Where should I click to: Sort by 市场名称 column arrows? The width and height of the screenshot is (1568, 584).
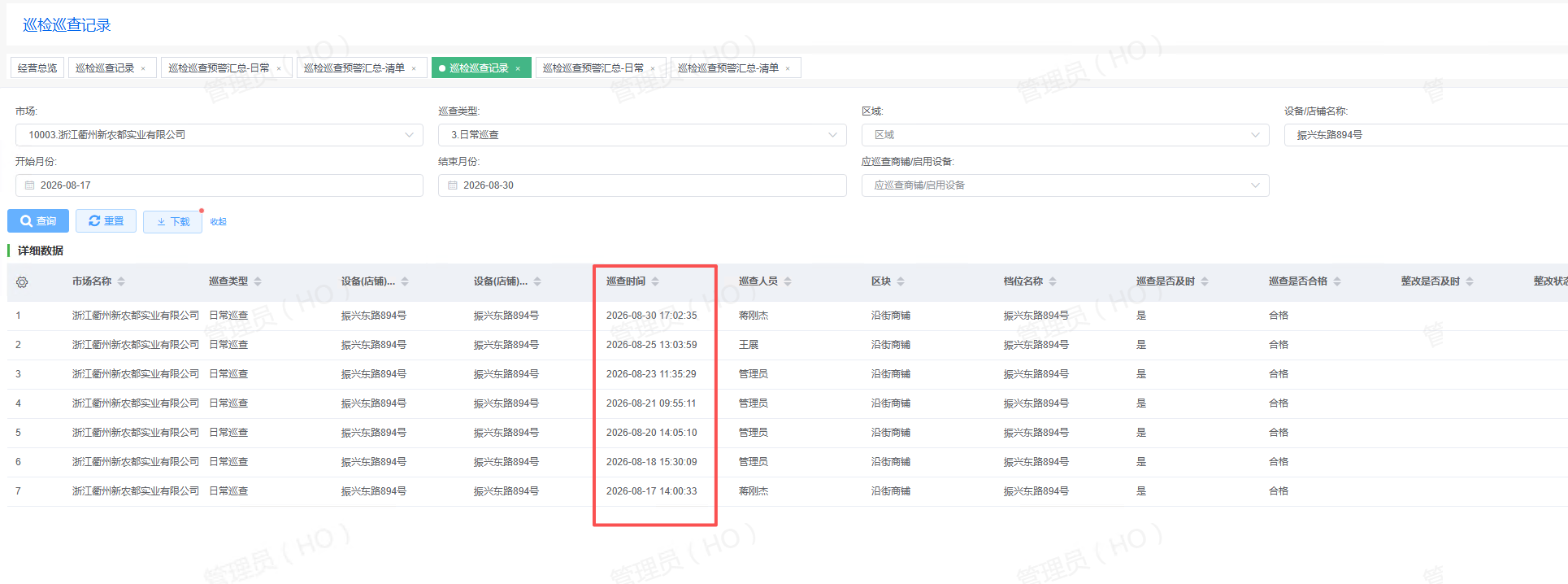[121, 281]
